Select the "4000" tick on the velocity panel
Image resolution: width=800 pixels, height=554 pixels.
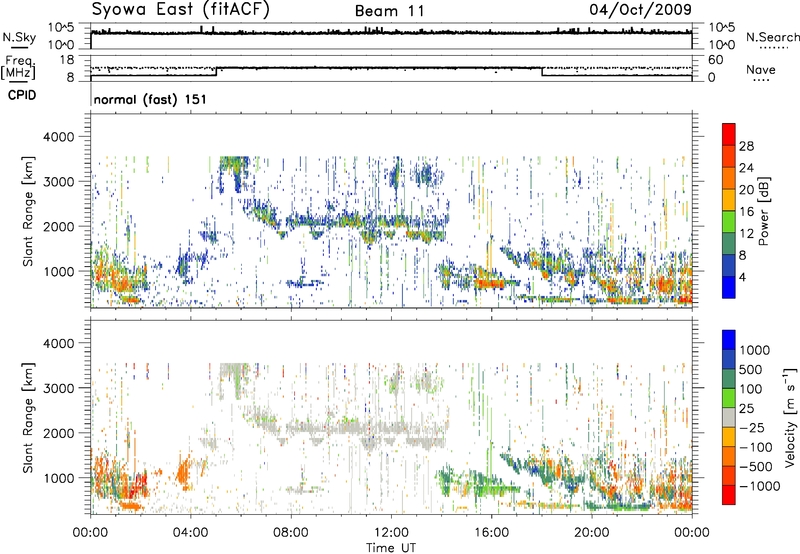[x=59, y=343]
